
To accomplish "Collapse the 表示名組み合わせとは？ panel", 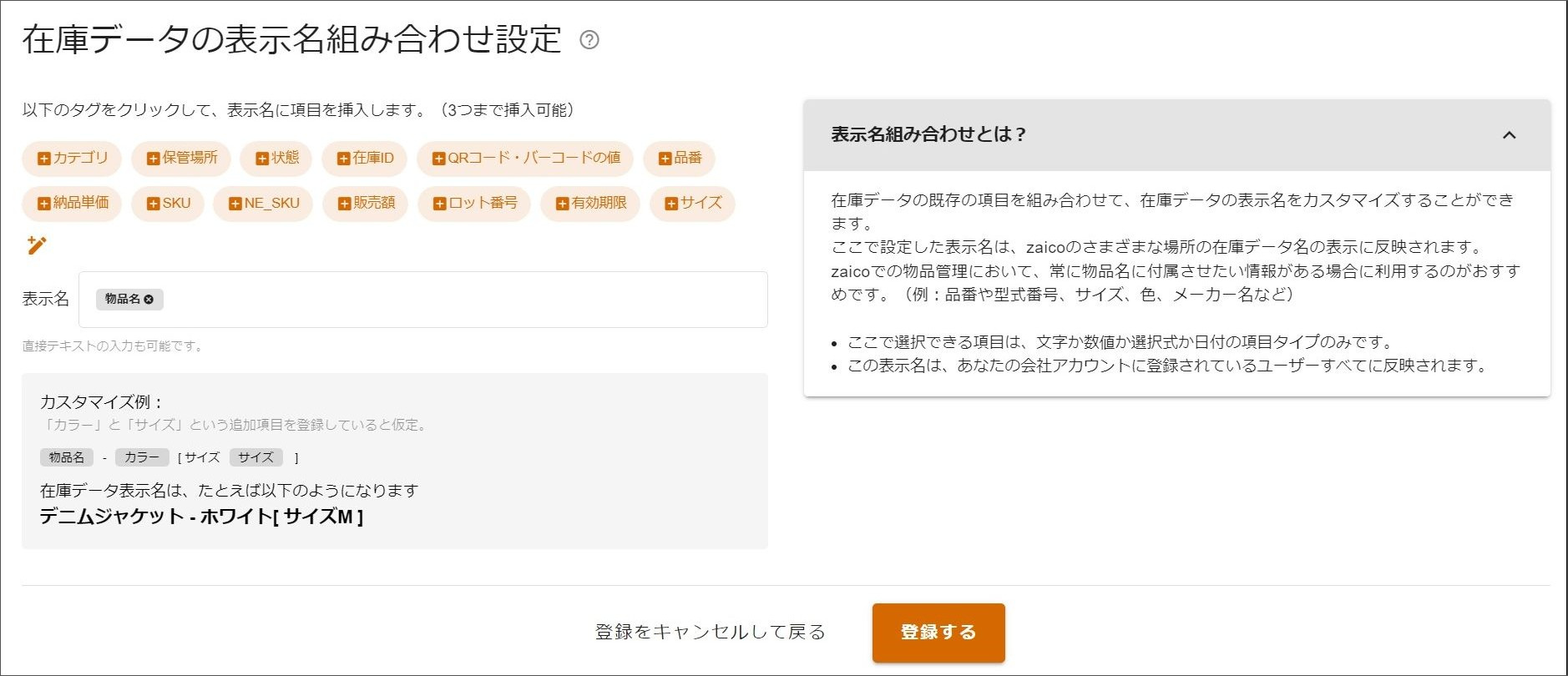I will 1509,135.
